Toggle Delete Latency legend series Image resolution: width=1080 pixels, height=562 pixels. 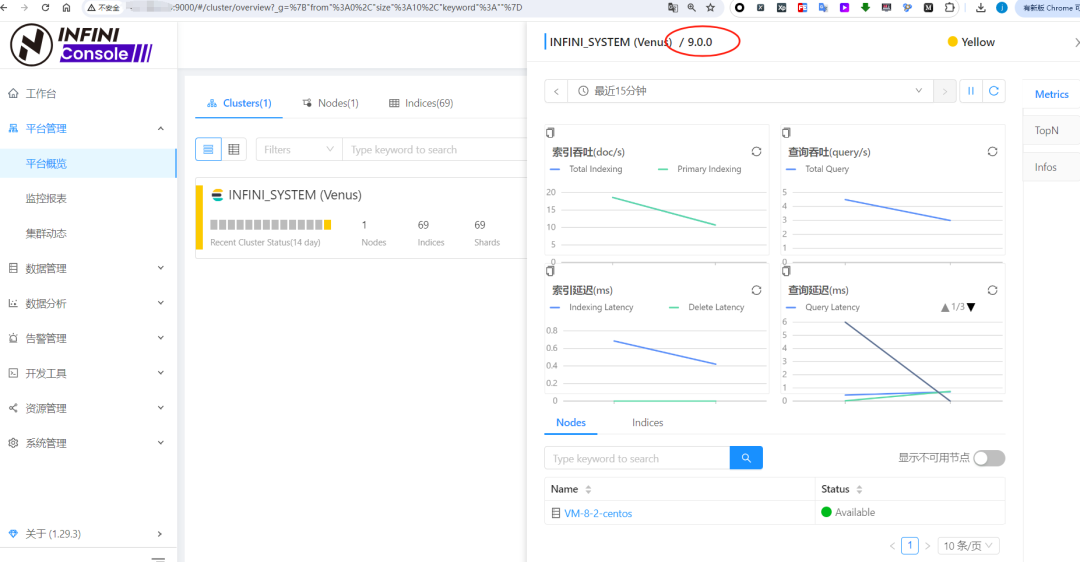pyautogui.click(x=707, y=307)
